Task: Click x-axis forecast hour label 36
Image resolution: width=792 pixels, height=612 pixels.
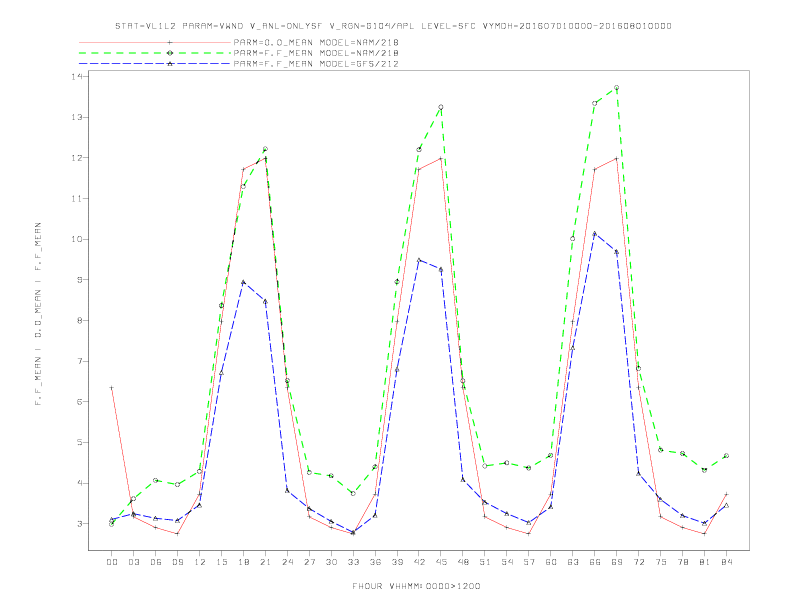Action: coord(375,562)
